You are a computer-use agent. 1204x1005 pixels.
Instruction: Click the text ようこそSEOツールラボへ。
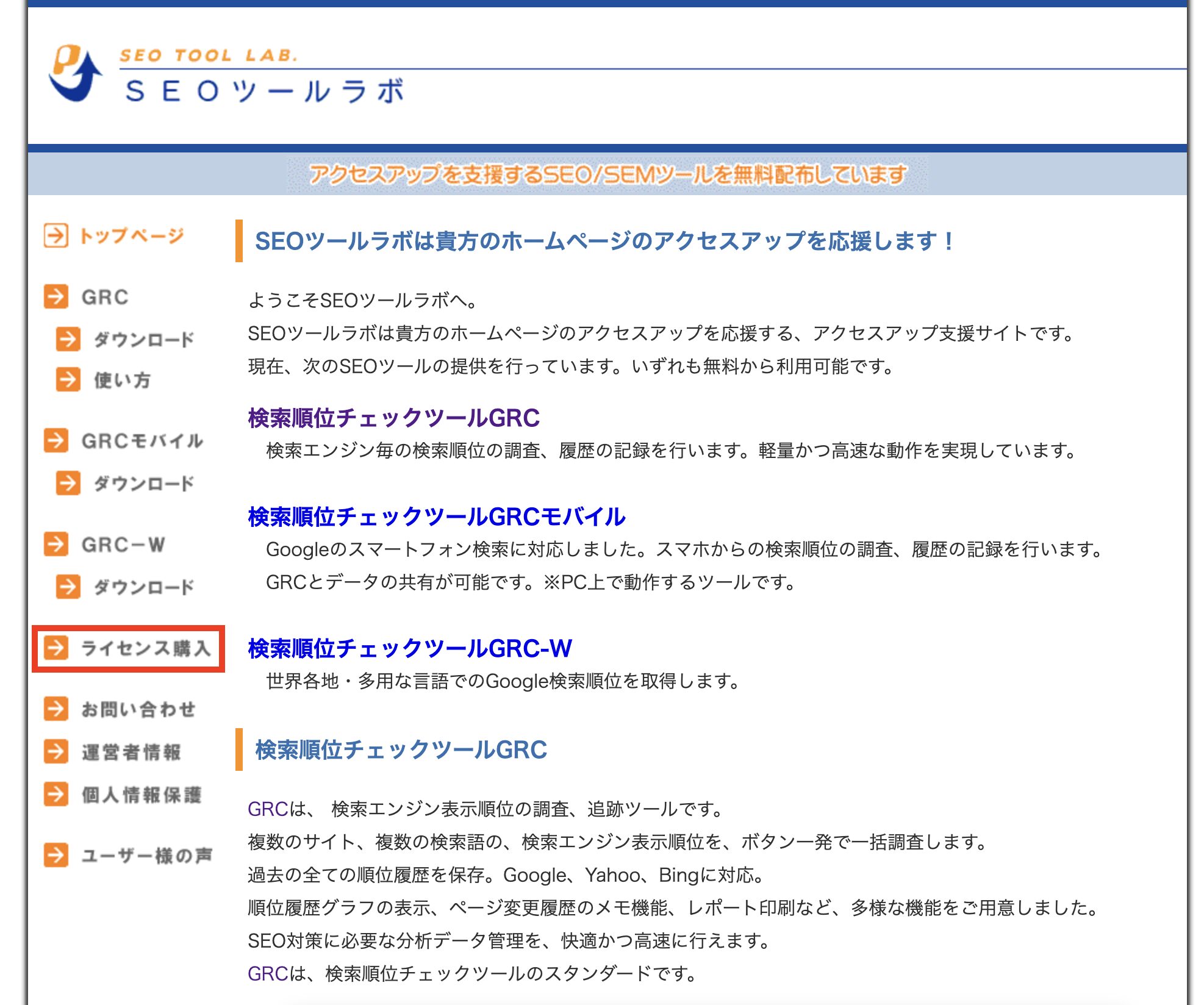tap(365, 300)
